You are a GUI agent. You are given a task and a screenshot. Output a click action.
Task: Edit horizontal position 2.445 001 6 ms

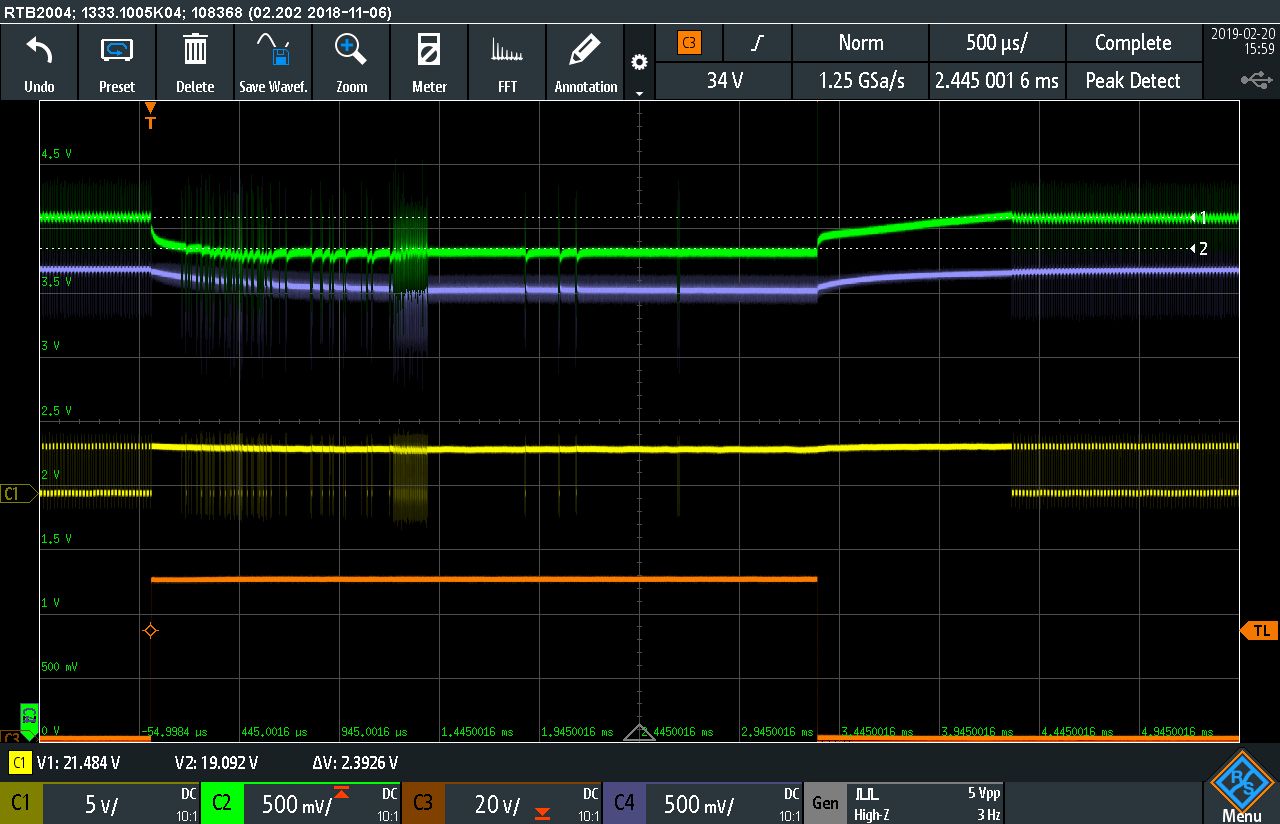[997, 81]
